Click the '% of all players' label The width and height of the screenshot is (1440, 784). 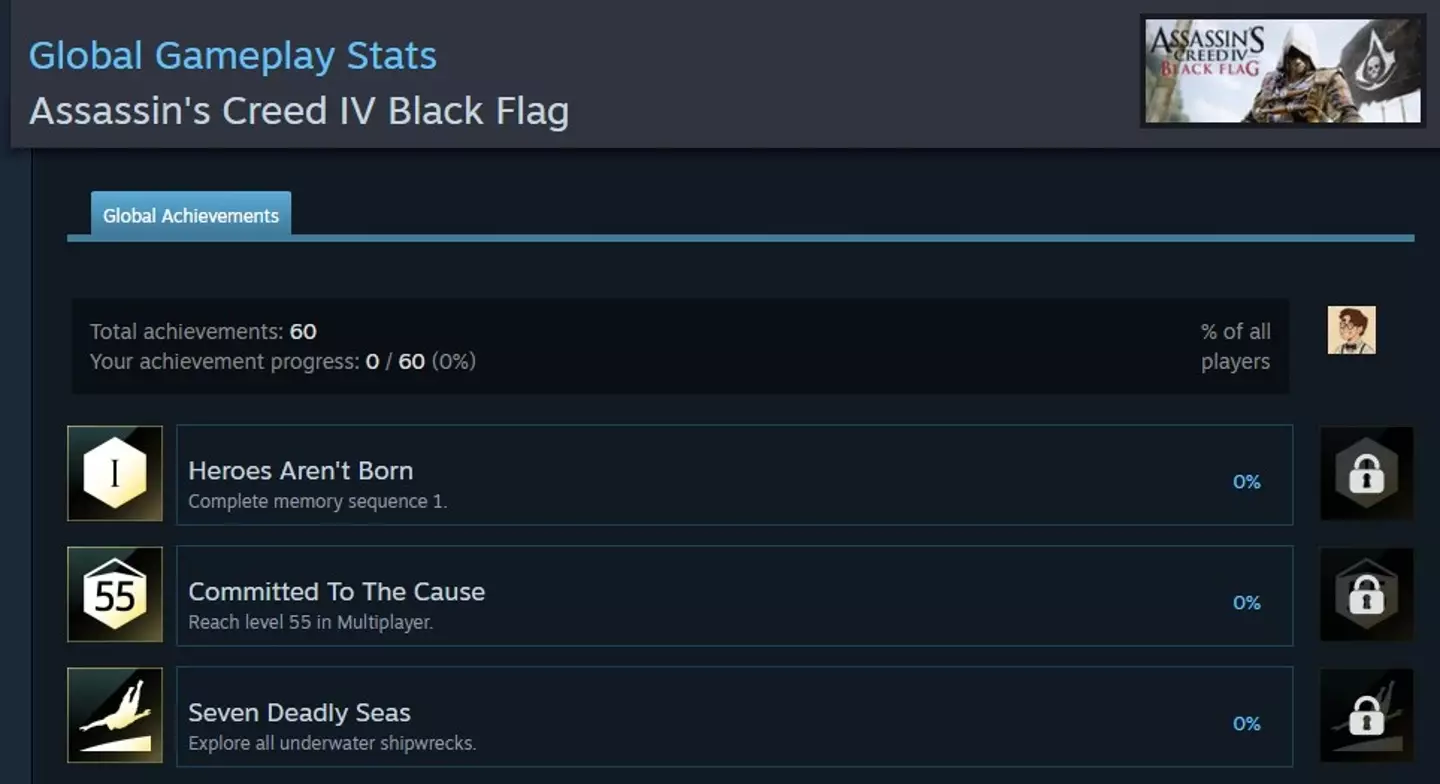pos(1235,346)
